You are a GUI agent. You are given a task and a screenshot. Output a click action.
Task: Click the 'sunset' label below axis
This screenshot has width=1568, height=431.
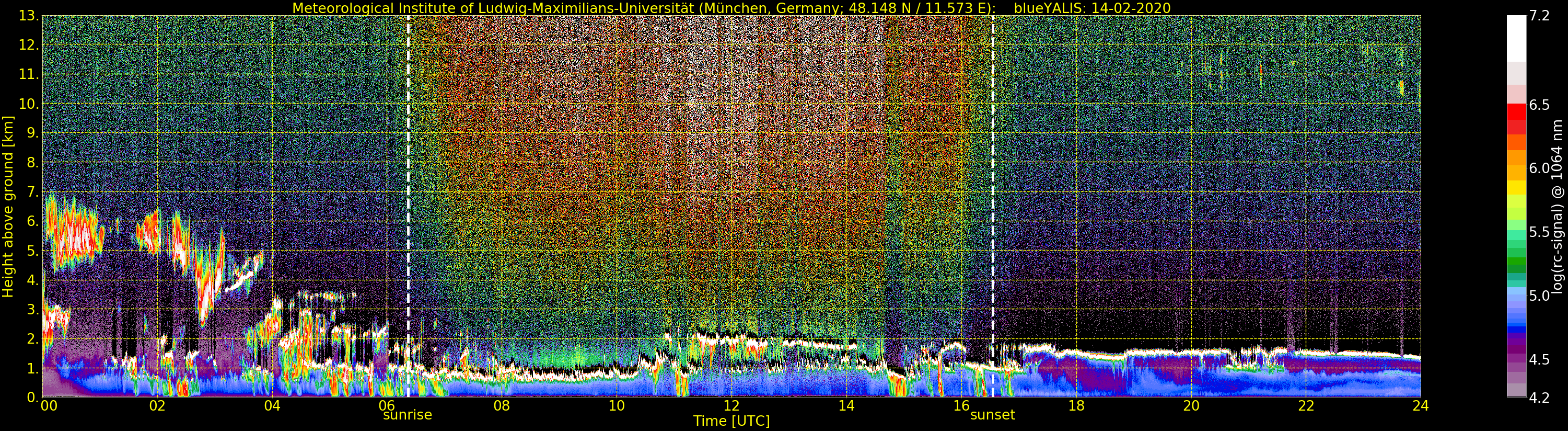point(993,415)
